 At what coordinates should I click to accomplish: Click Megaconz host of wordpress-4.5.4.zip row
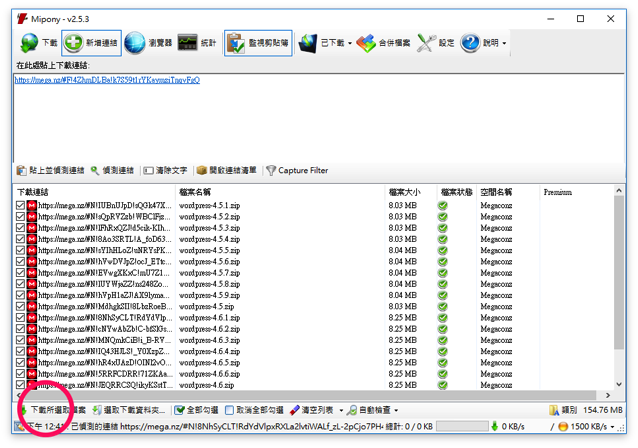(496, 239)
